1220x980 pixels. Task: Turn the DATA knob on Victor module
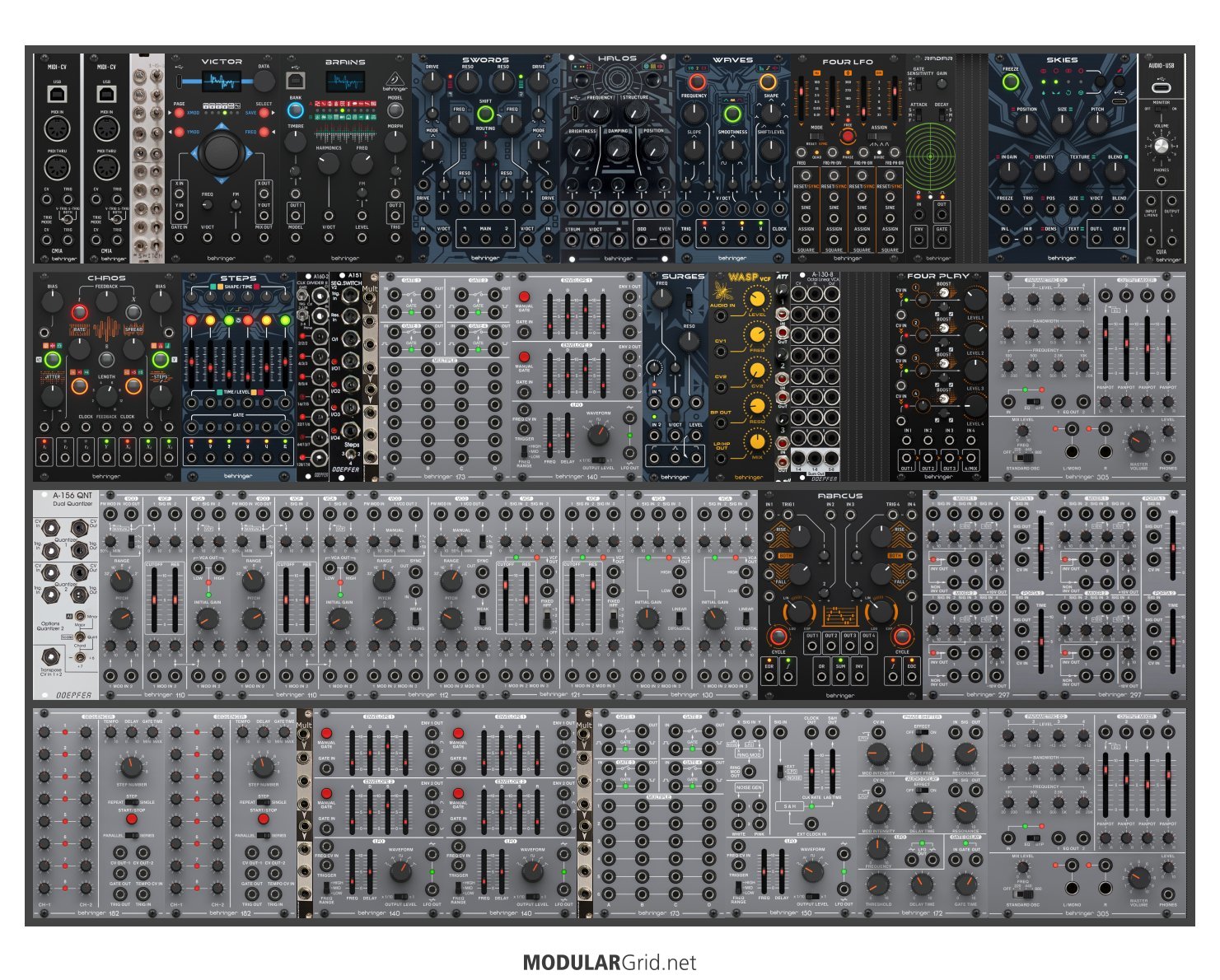click(x=264, y=81)
